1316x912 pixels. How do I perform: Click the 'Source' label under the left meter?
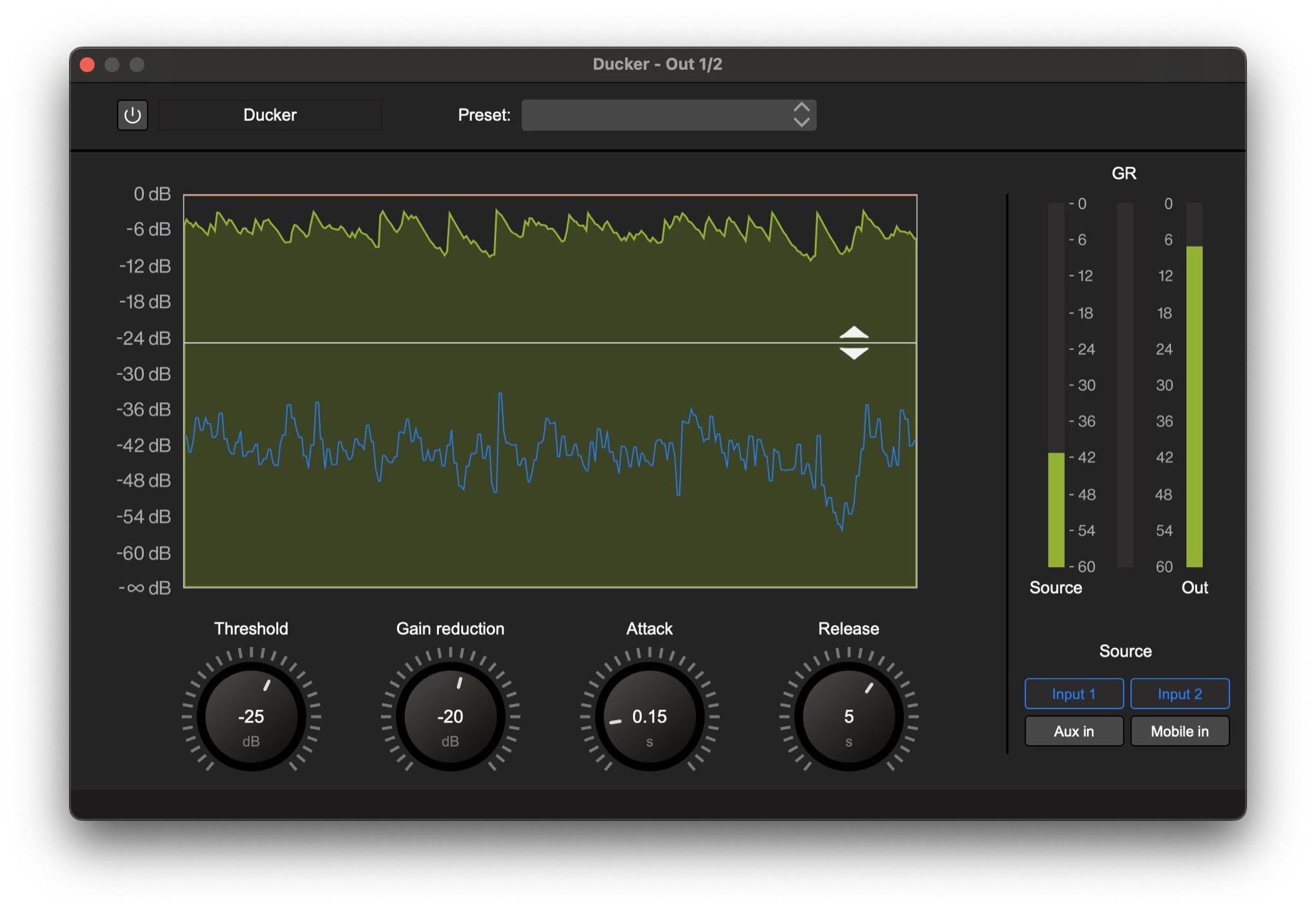(x=1056, y=588)
